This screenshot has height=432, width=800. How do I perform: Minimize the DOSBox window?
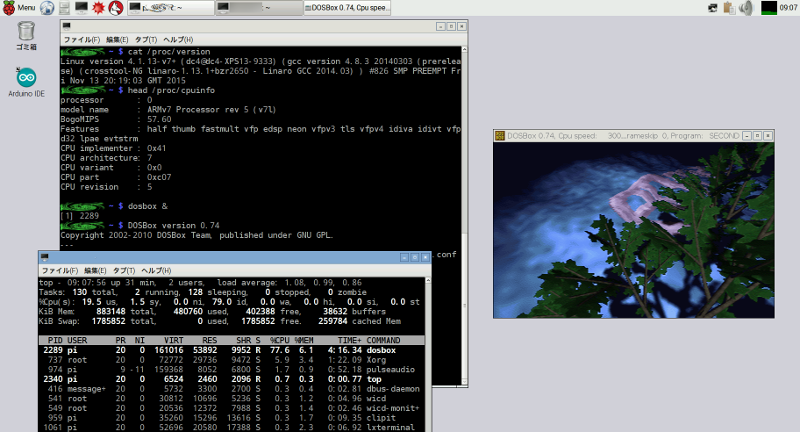click(747, 136)
